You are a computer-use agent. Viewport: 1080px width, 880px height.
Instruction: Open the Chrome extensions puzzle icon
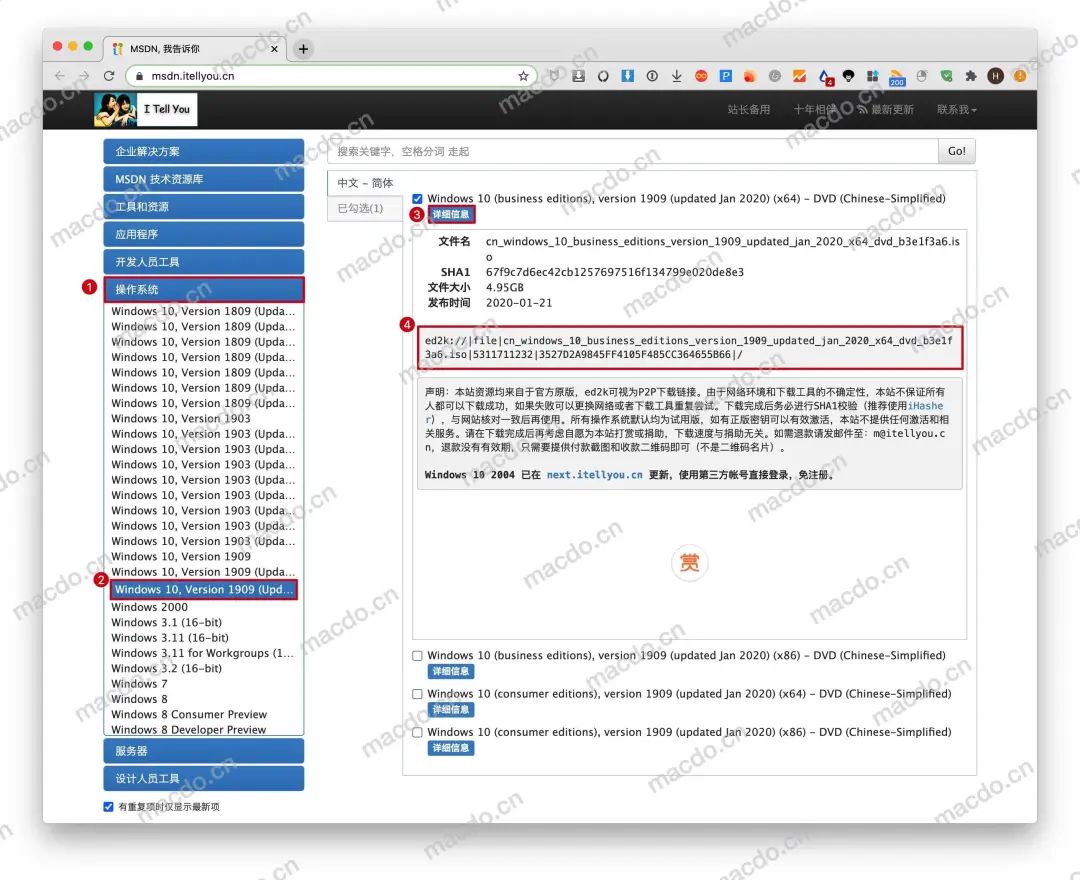tap(970, 76)
